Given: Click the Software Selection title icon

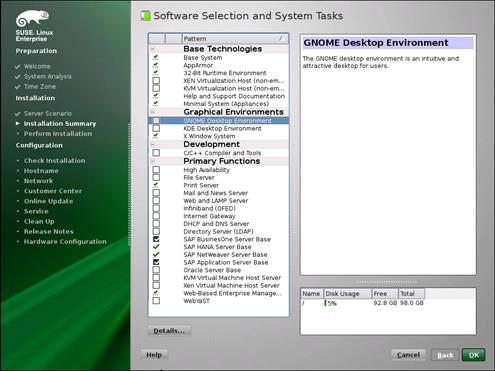Looking at the screenshot, I should (x=145, y=15).
